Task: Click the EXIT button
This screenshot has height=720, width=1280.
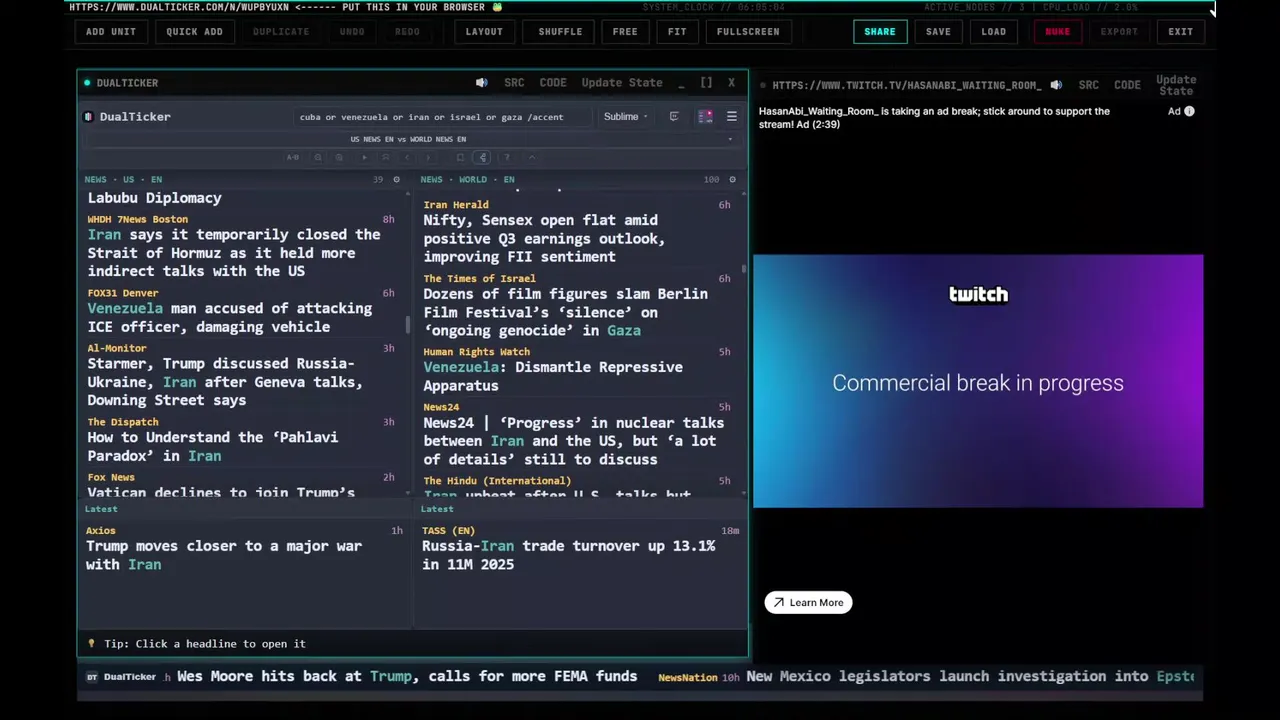Action: 1181,32
